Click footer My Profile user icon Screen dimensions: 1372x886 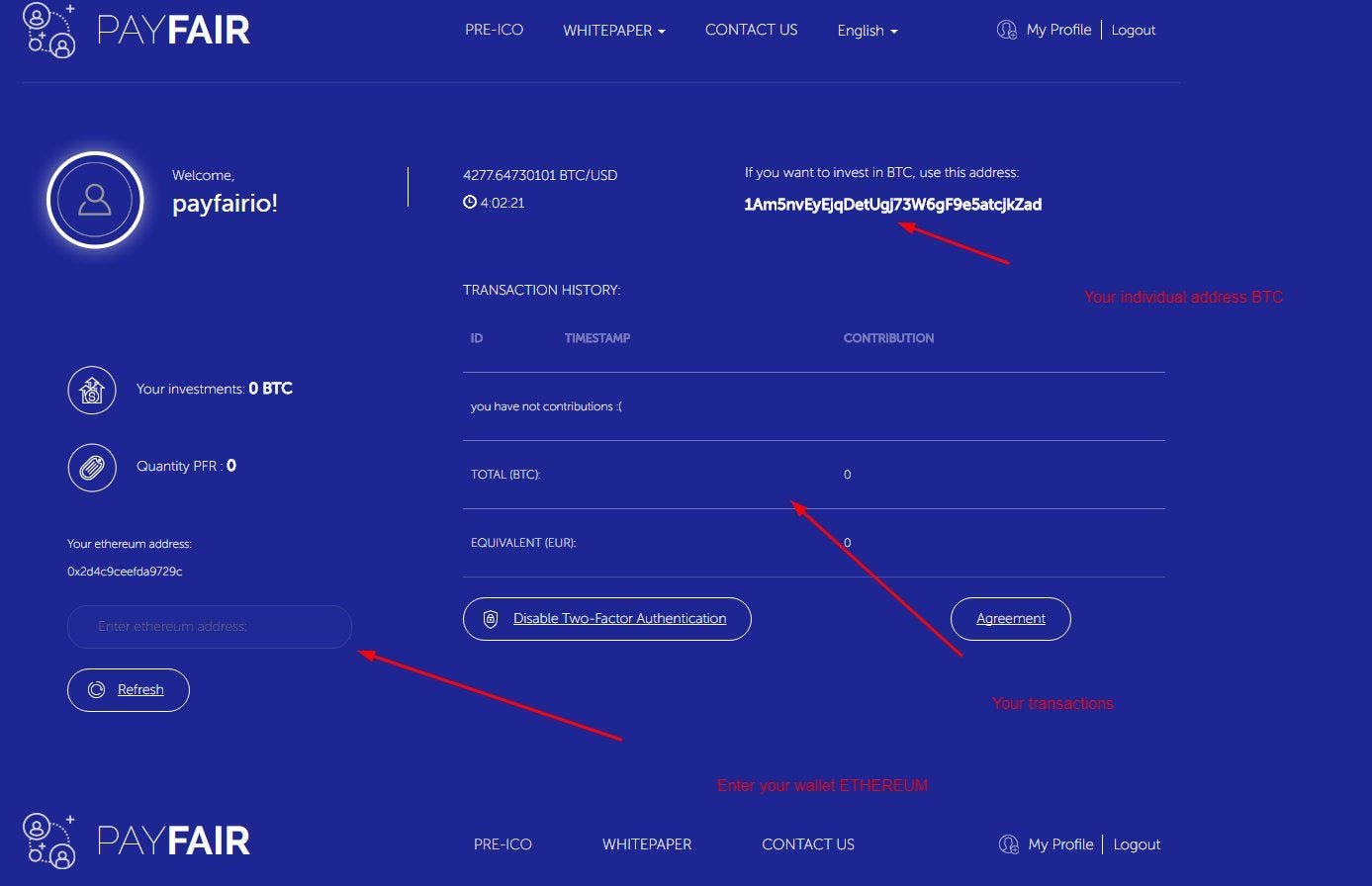(1009, 844)
